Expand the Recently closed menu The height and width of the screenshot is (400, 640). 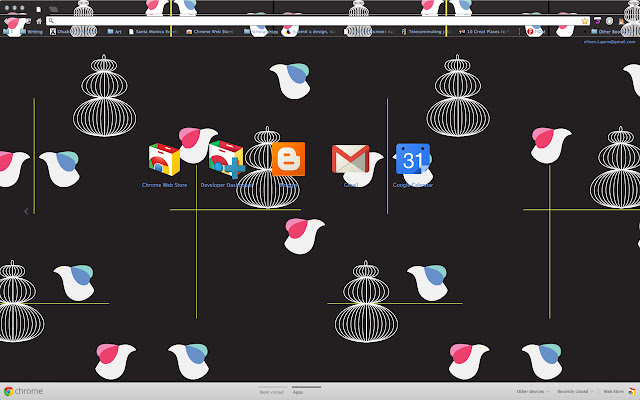click(575, 391)
